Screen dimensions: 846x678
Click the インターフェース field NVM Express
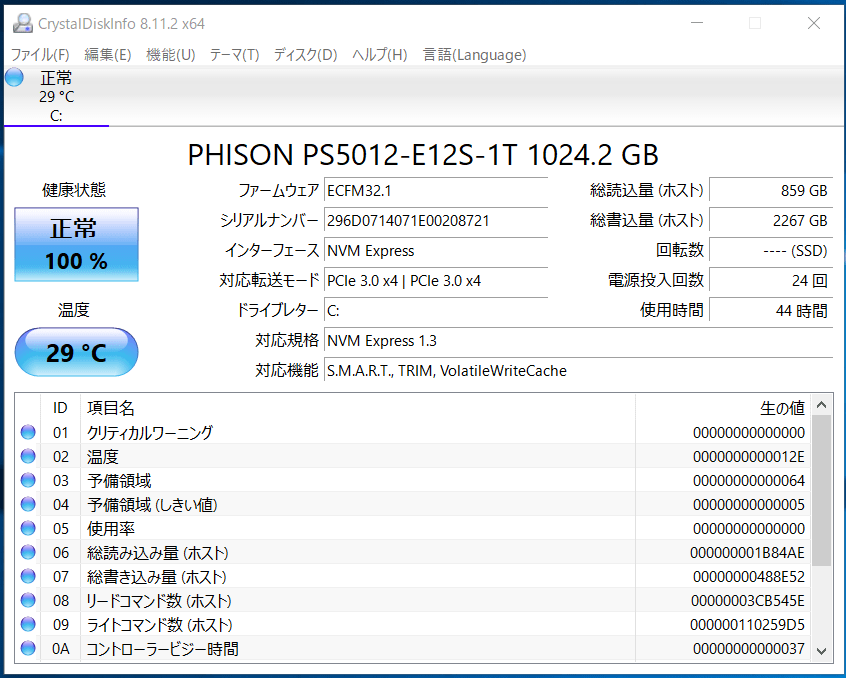tap(436, 251)
